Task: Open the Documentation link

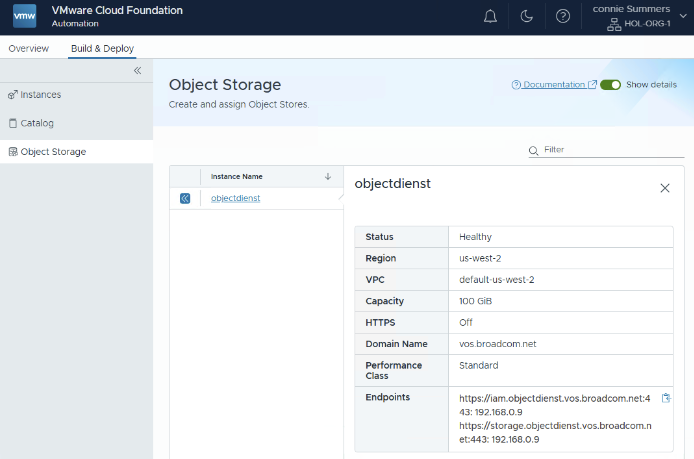Action: pyautogui.click(x=554, y=85)
